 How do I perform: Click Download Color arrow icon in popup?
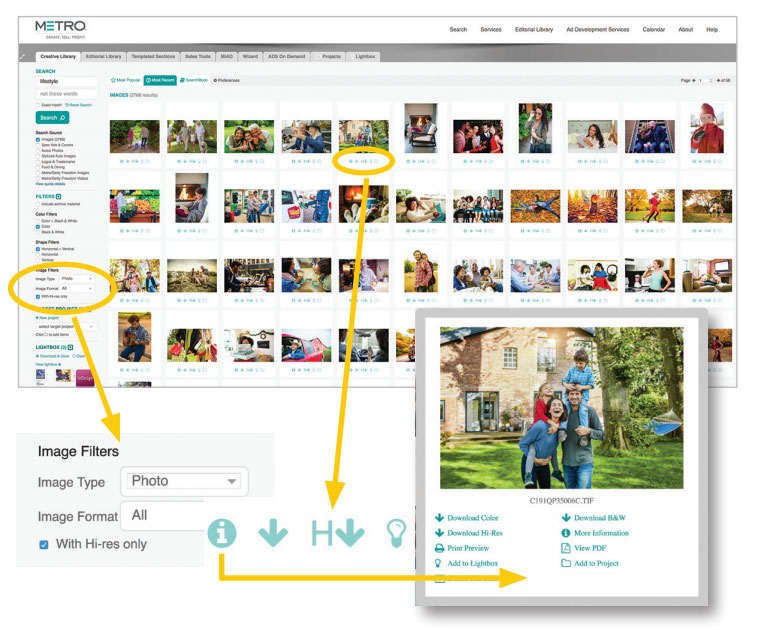(440, 518)
